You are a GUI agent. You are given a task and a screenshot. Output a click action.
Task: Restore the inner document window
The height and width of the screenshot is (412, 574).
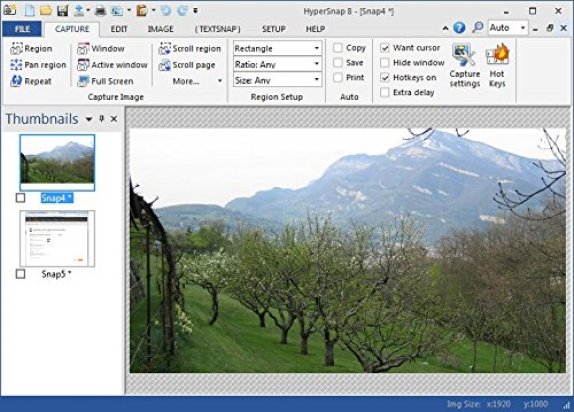[549, 28]
